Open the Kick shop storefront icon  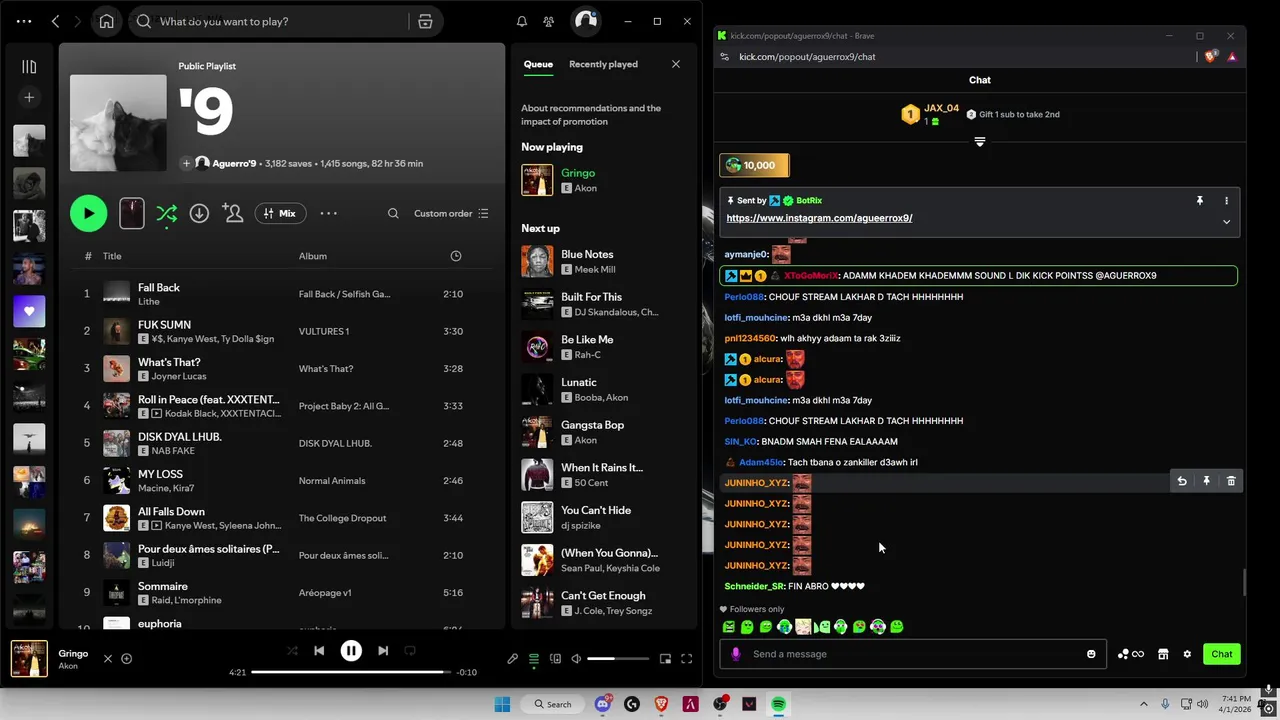click(x=1163, y=654)
